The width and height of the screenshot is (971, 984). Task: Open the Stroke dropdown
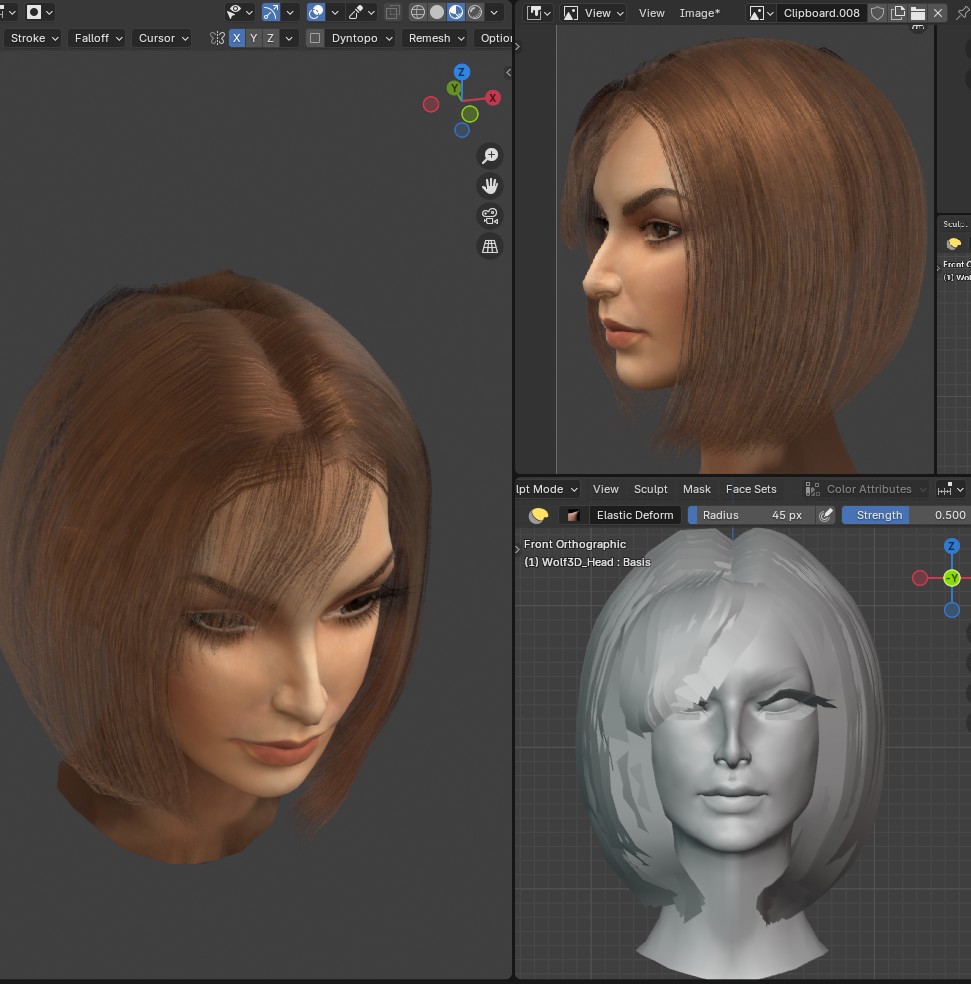34,38
